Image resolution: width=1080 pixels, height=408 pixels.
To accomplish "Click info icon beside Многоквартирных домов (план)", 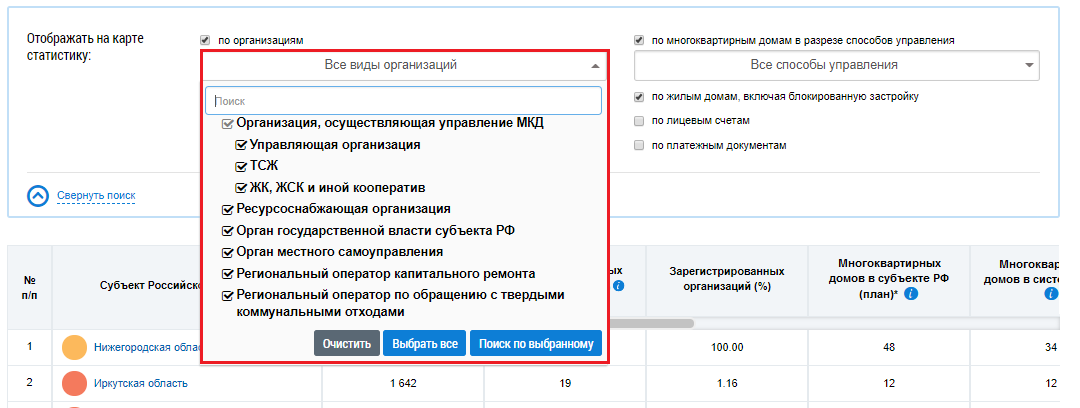I will tap(911, 295).
